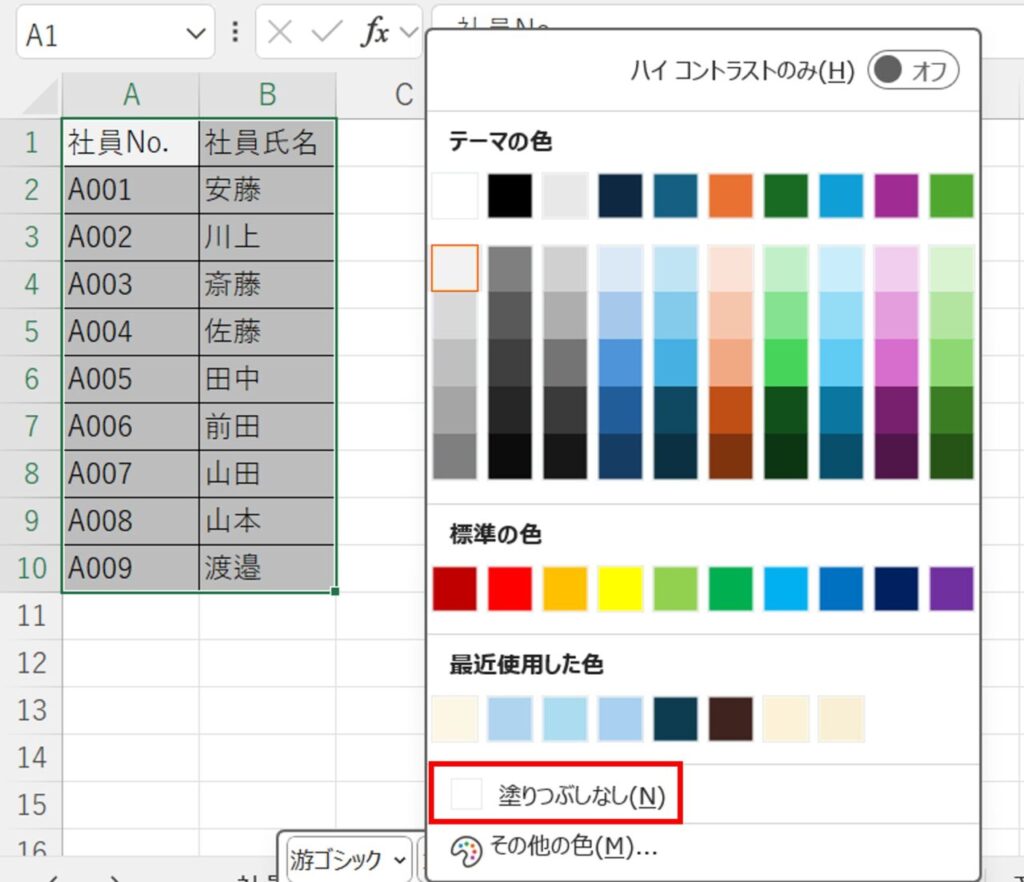Select standard red color swatch
Screen dimensions: 1024x882
pyautogui.click(x=510, y=589)
